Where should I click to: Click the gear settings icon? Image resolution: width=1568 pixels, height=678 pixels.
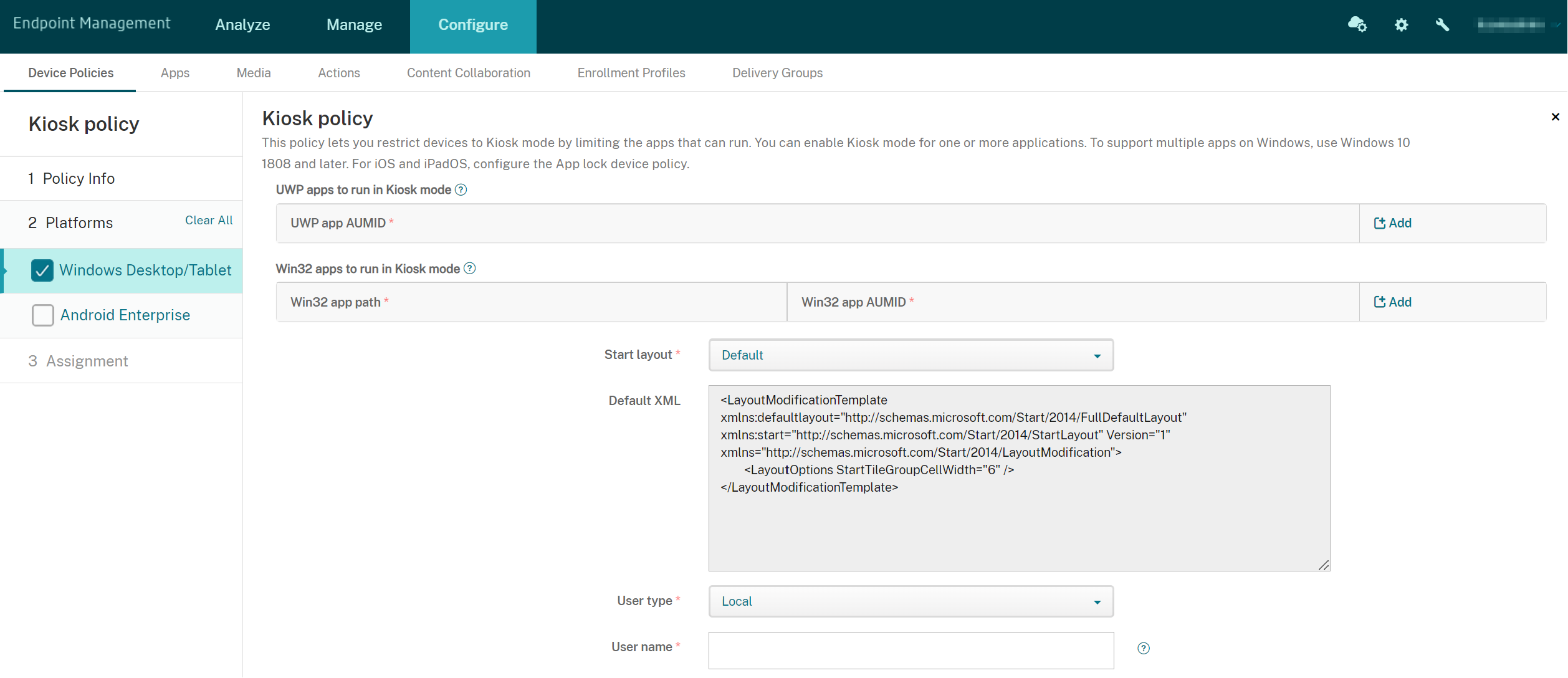[1401, 25]
